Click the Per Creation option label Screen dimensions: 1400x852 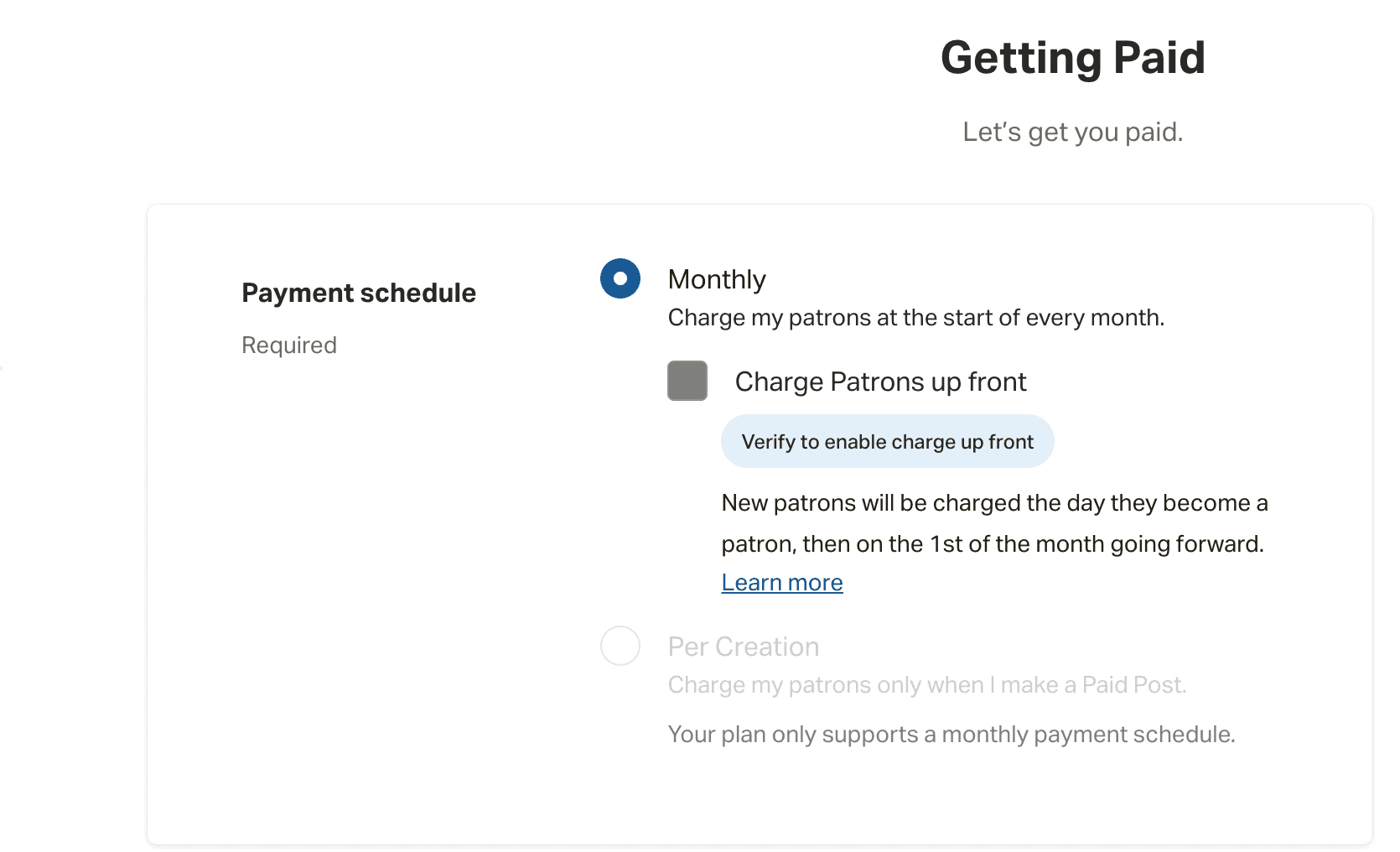(x=744, y=647)
